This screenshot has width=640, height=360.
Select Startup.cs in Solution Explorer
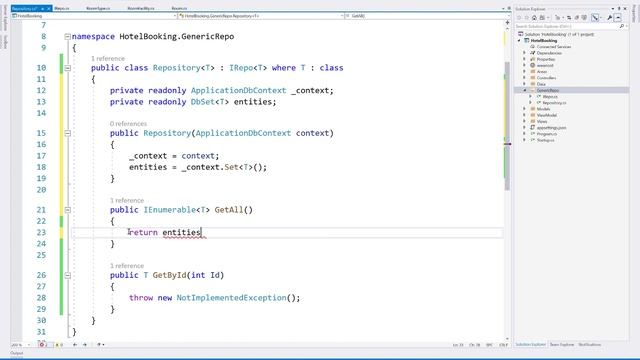click(546, 140)
